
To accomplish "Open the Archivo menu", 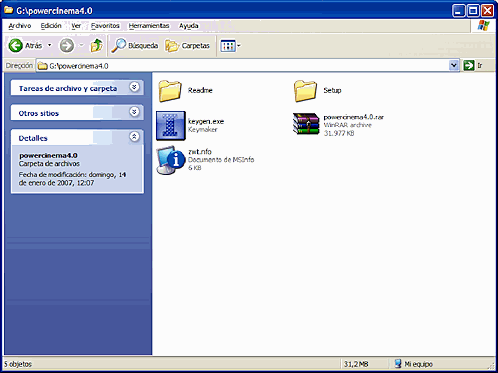I will coord(20,26).
